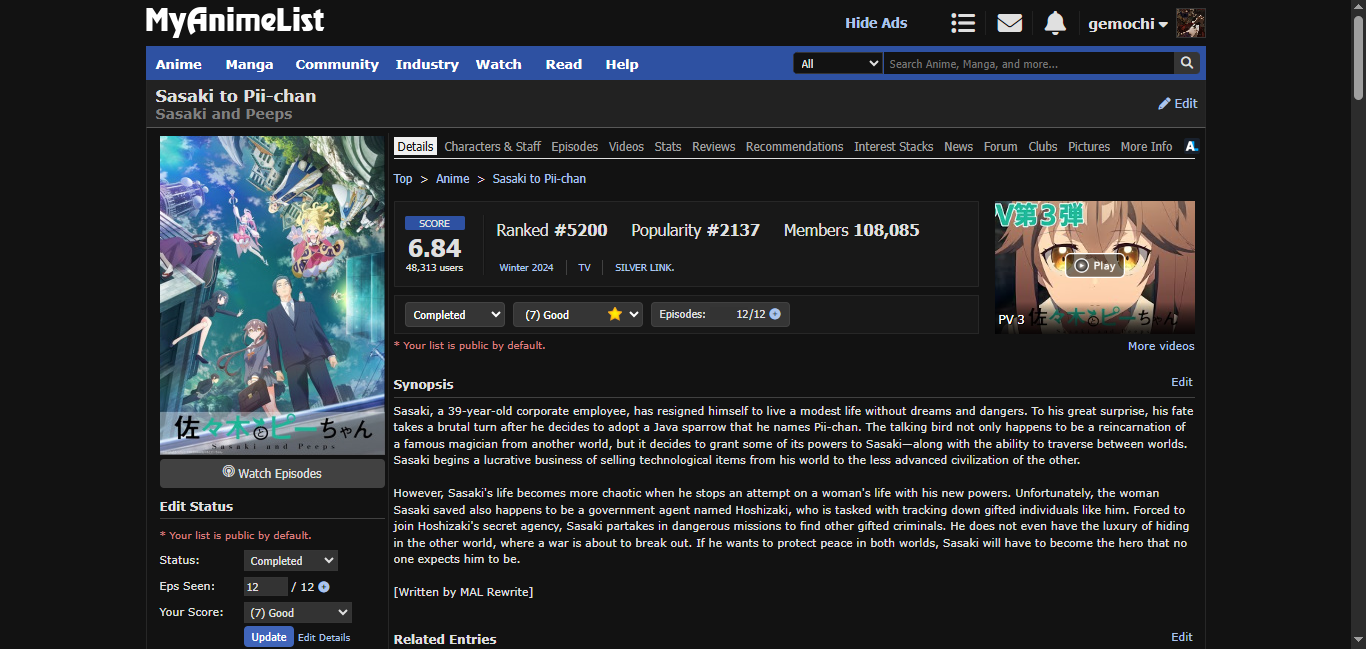Click the Watch Episodes button
Screen dimensions: 1366x649
click(x=272, y=473)
